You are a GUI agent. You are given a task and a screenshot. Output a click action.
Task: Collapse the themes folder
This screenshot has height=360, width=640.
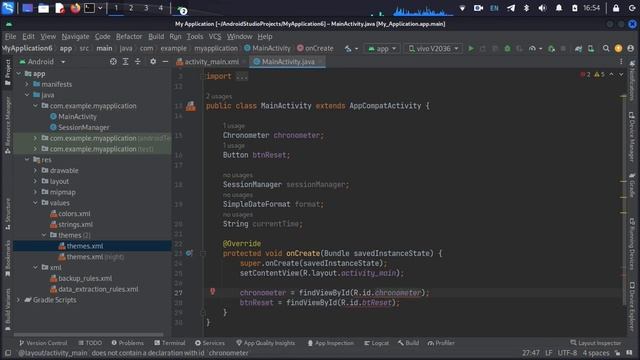point(44,235)
